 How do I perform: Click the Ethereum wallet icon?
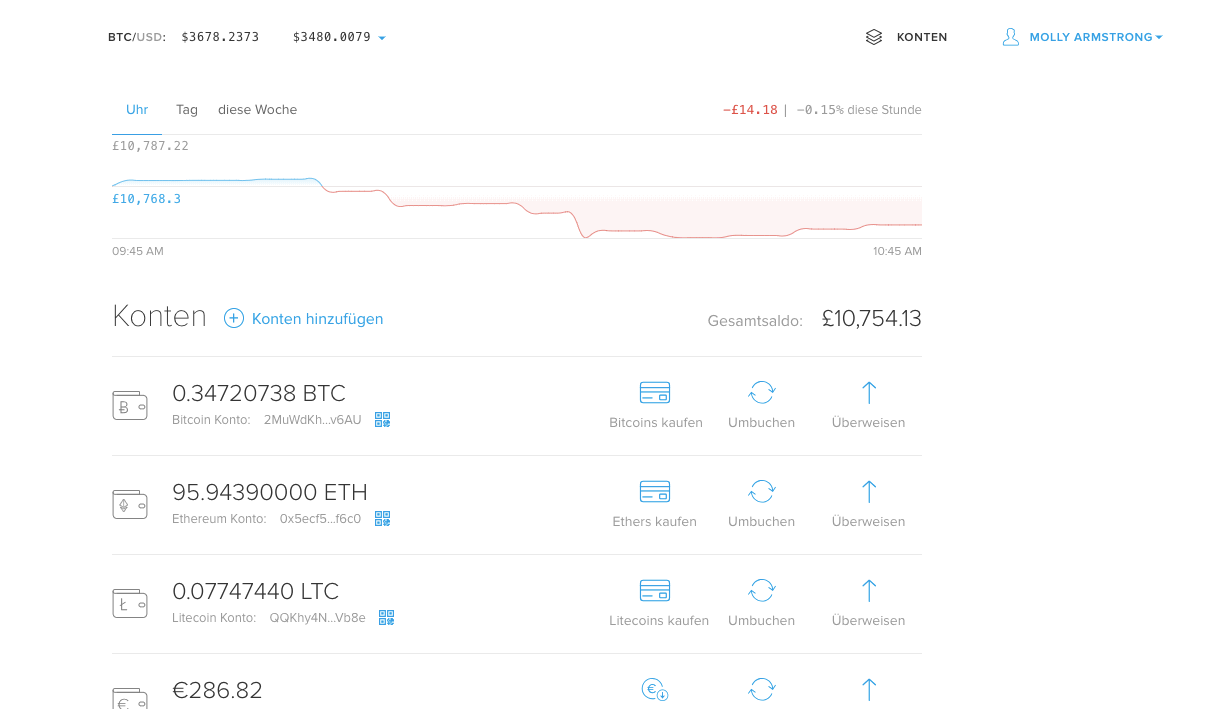[x=130, y=504]
